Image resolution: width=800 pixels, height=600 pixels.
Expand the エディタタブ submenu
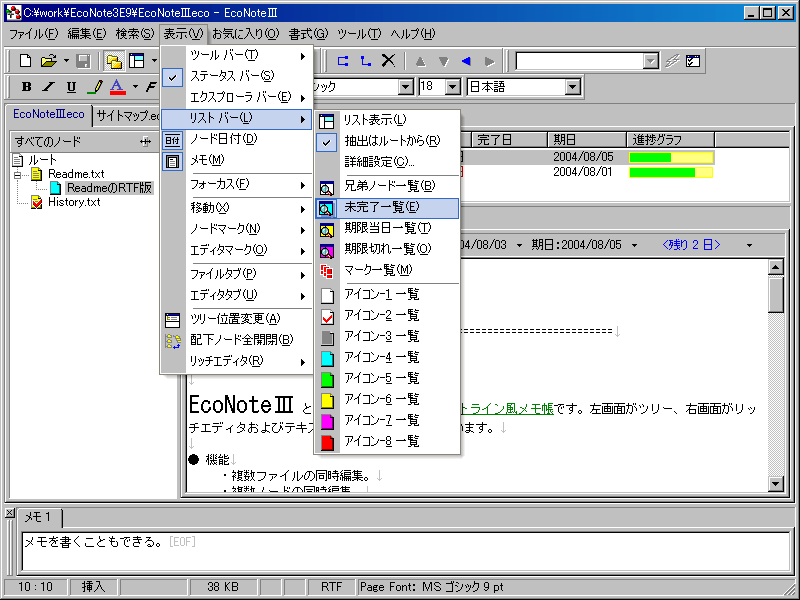pyautogui.click(x=237, y=295)
